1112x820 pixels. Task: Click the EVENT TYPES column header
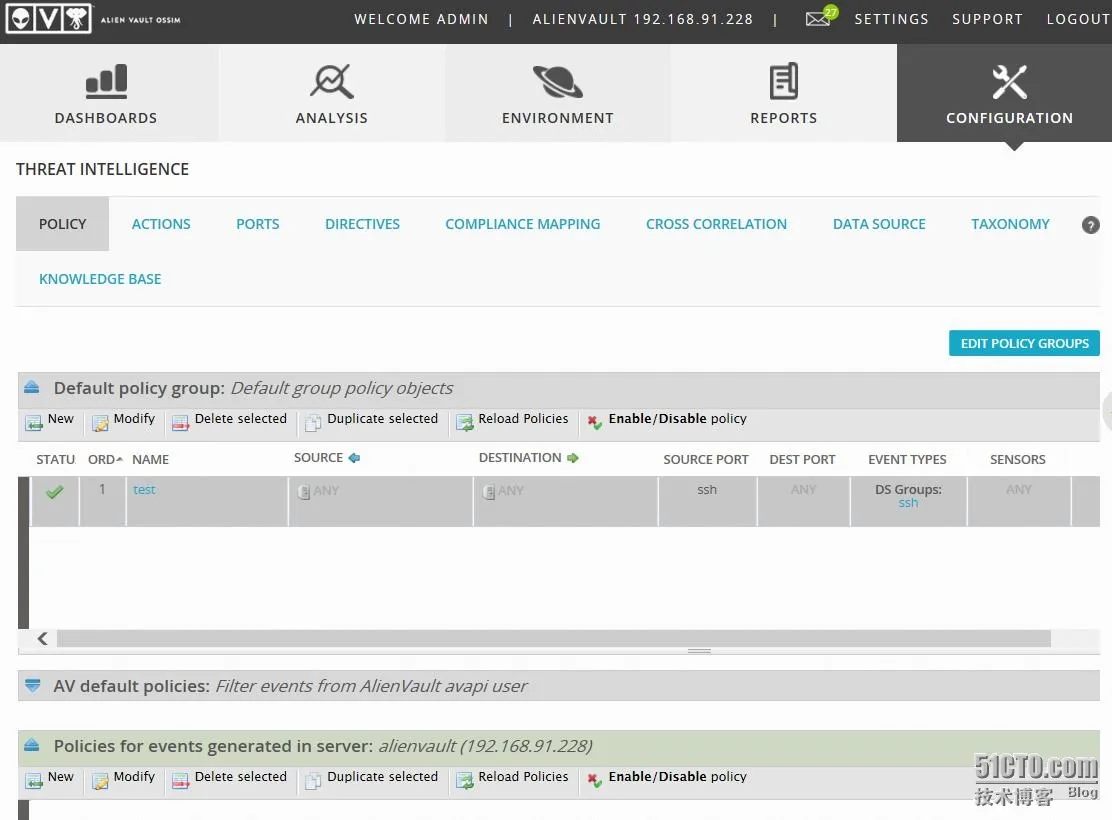click(x=907, y=460)
